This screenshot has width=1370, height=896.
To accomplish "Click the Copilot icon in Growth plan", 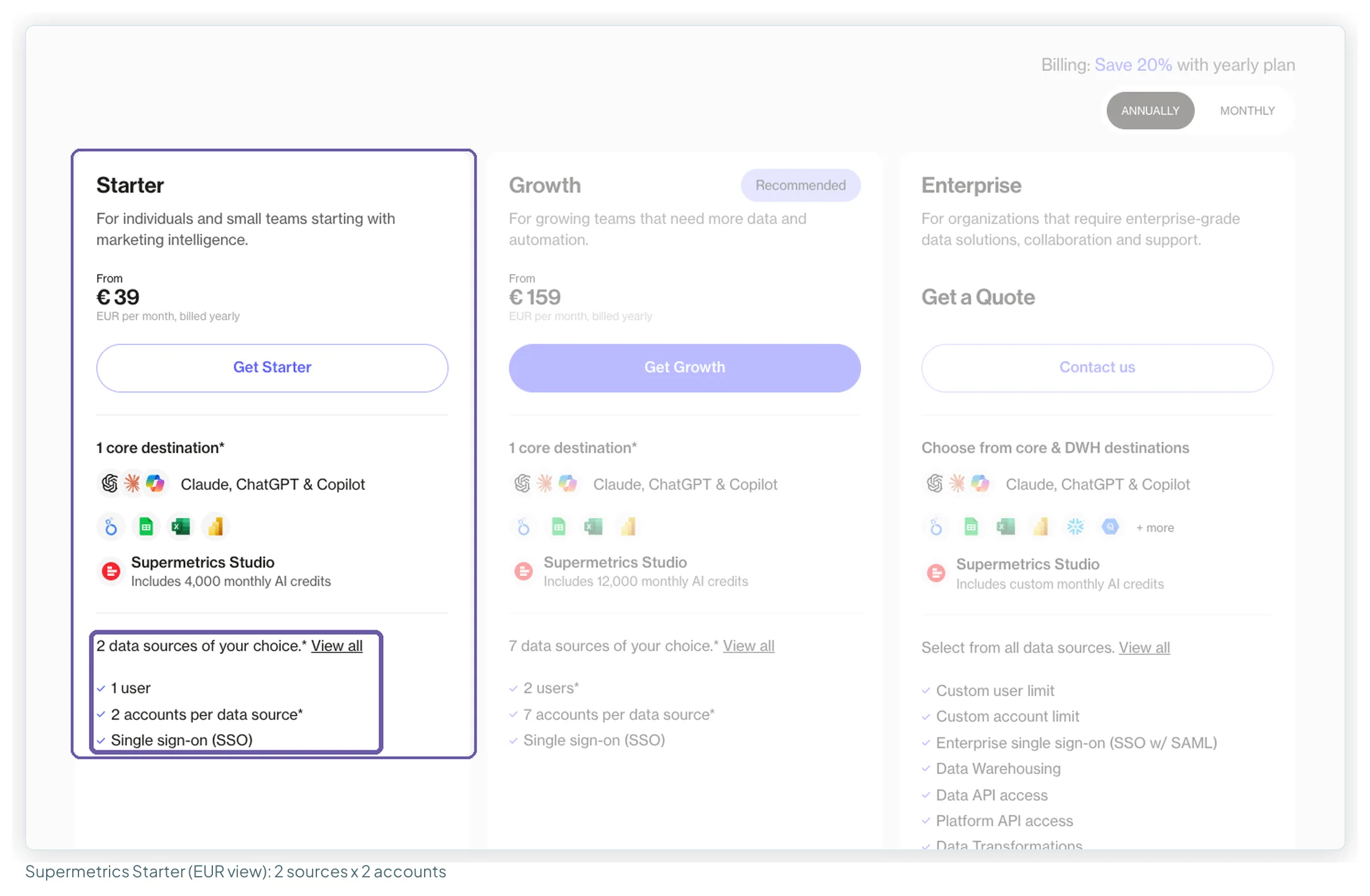I will [567, 483].
